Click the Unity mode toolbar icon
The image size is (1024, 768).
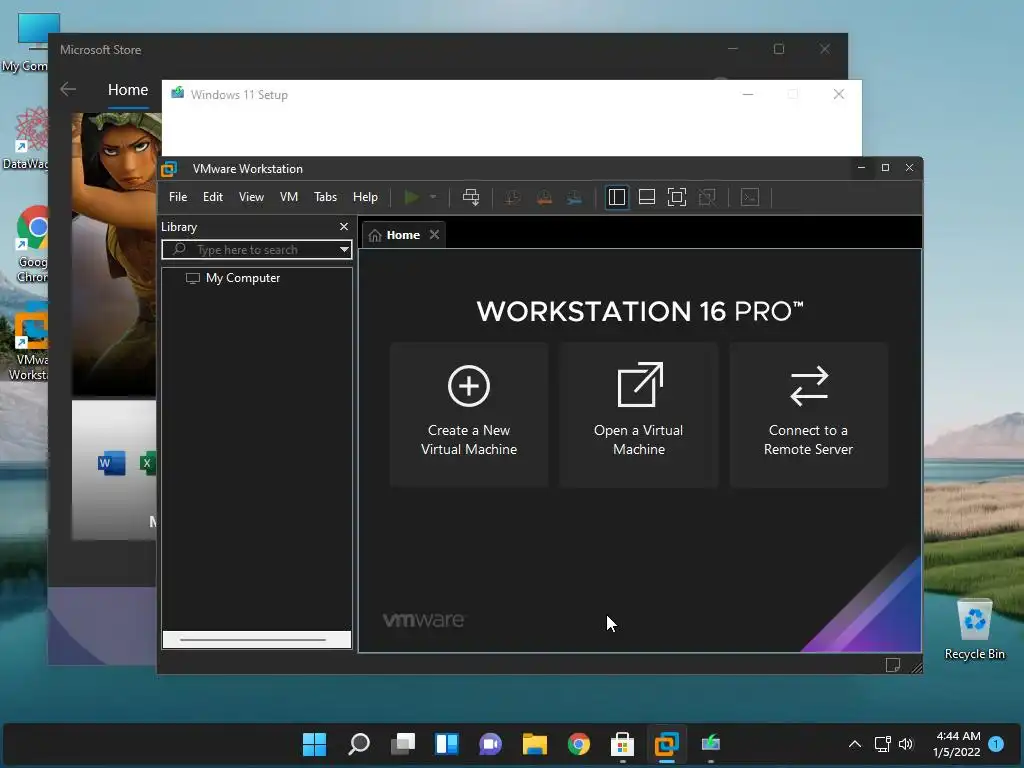tap(707, 197)
